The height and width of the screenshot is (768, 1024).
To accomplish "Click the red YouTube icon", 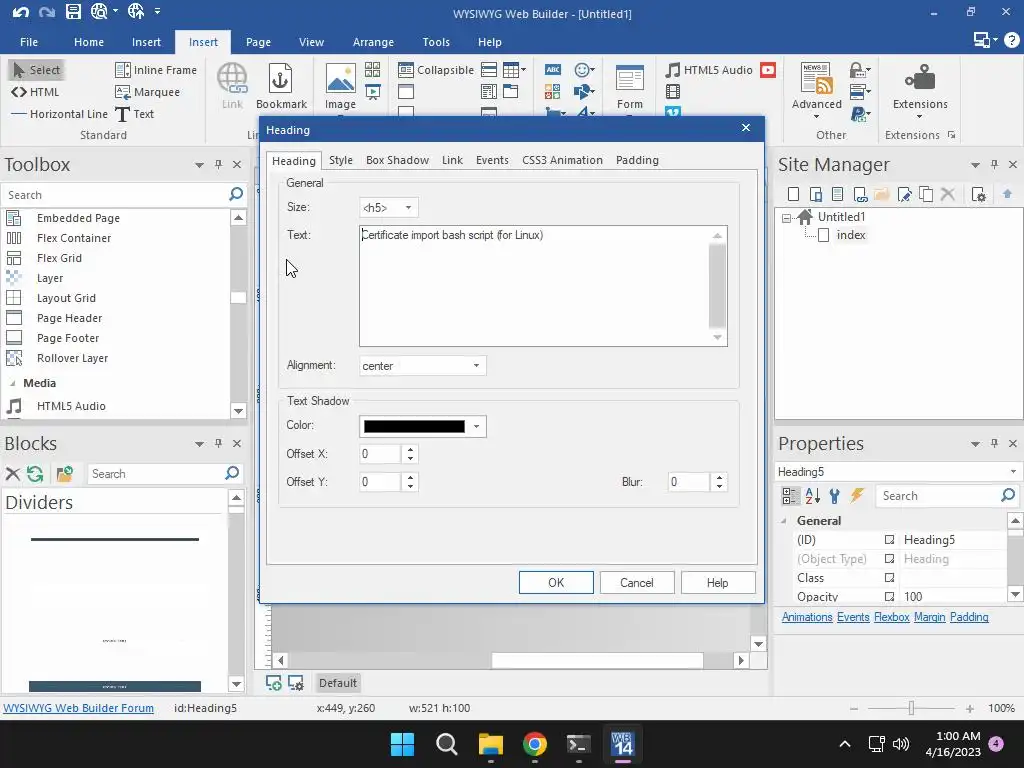I will (x=768, y=70).
